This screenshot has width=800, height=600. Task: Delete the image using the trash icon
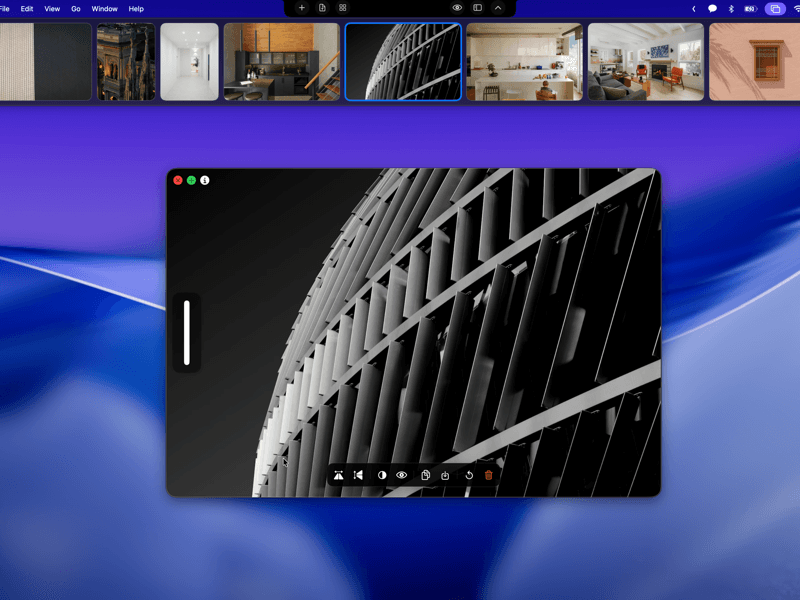pyautogui.click(x=489, y=475)
